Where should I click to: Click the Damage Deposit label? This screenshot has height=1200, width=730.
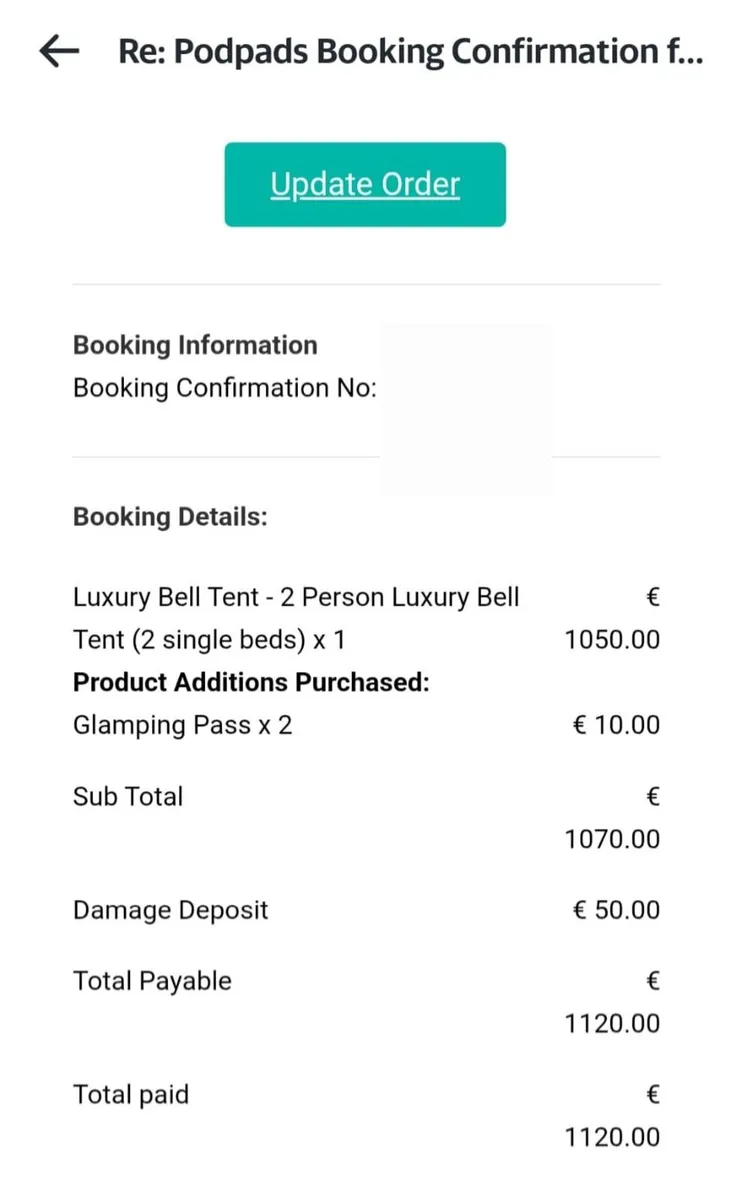(171, 910)
